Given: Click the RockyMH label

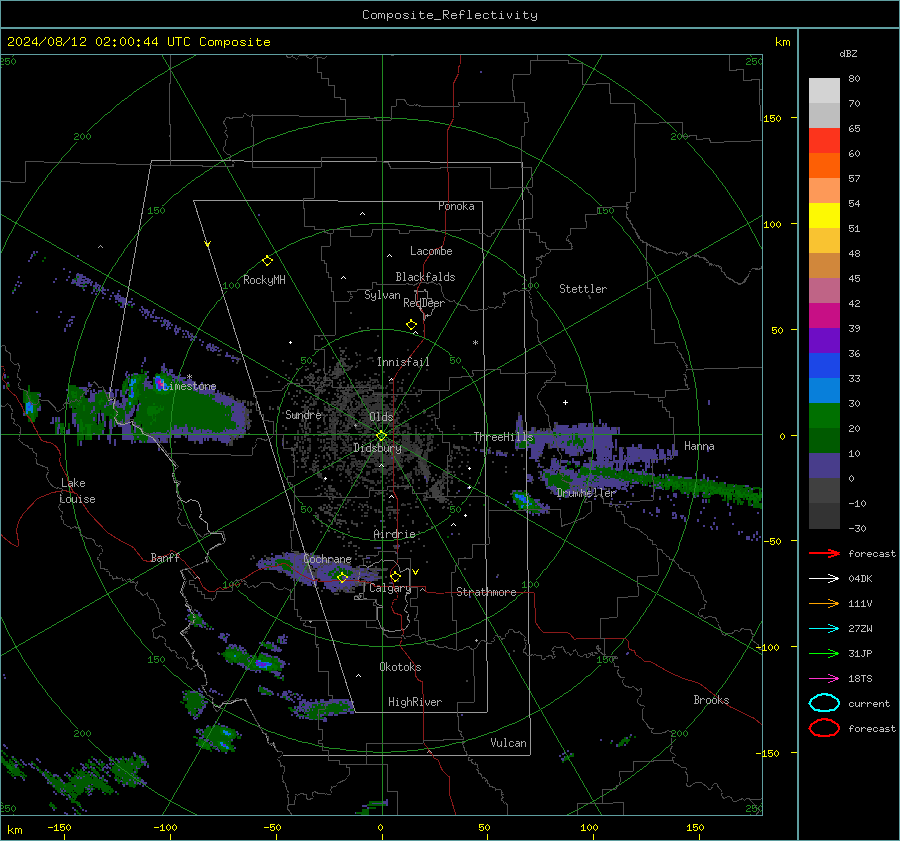Looking at the screenshot, I should [x=264, y=280].
